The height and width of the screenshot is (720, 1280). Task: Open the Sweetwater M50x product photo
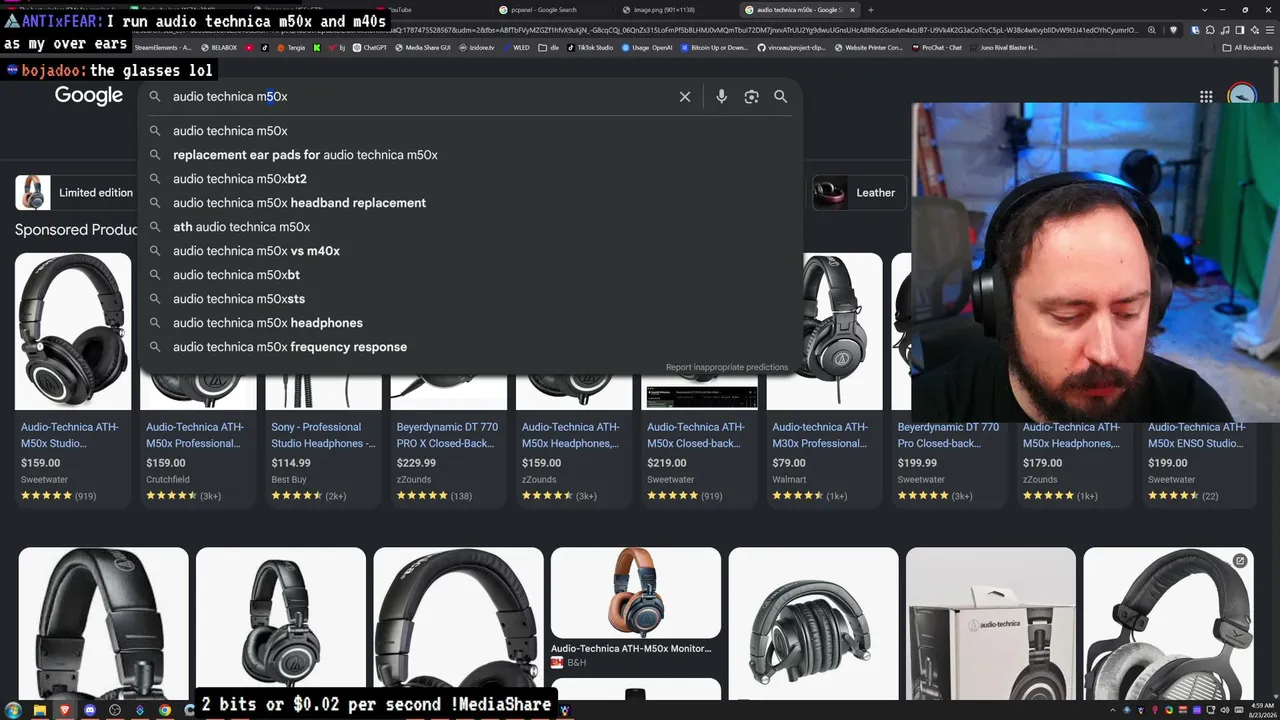73,331
